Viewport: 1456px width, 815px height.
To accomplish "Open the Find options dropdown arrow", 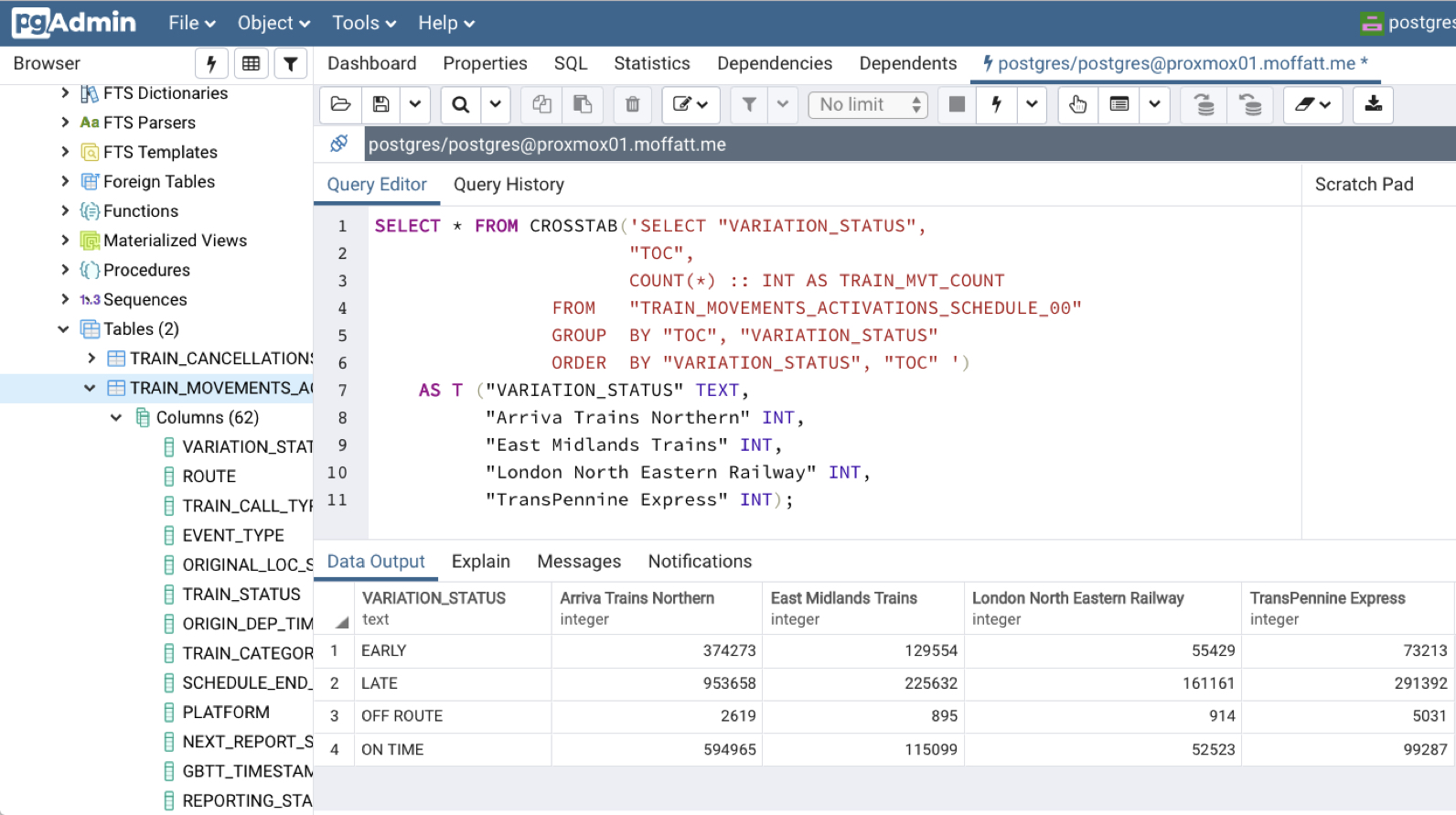I will click(x=496, y=104).
